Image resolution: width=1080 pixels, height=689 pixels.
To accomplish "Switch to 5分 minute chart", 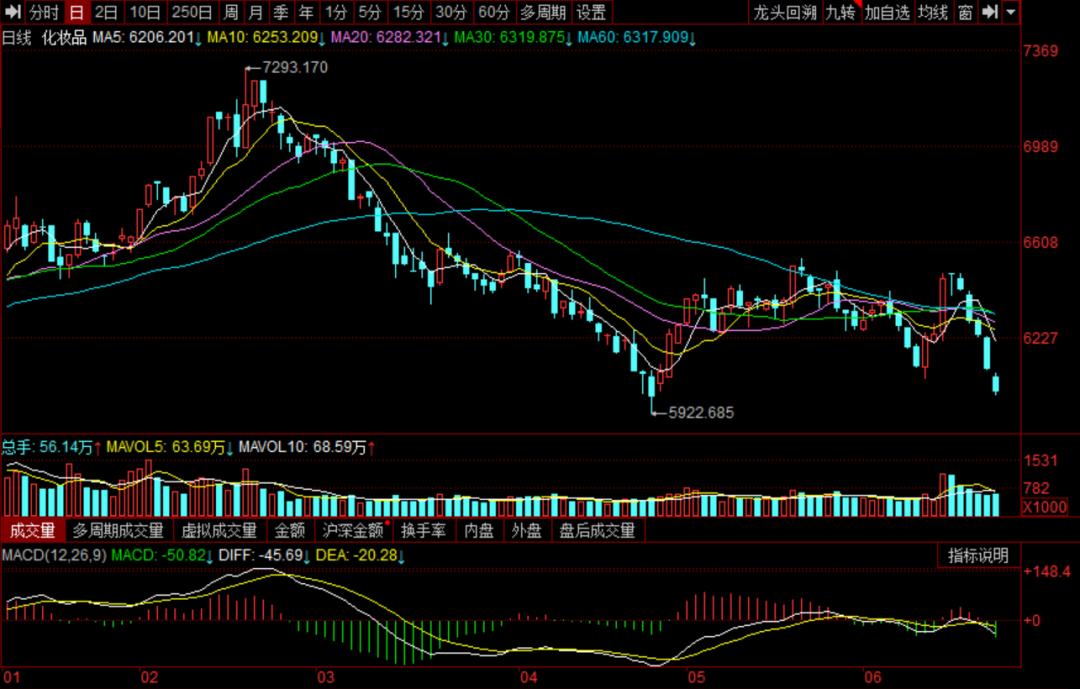I will (x=369, y=12).
